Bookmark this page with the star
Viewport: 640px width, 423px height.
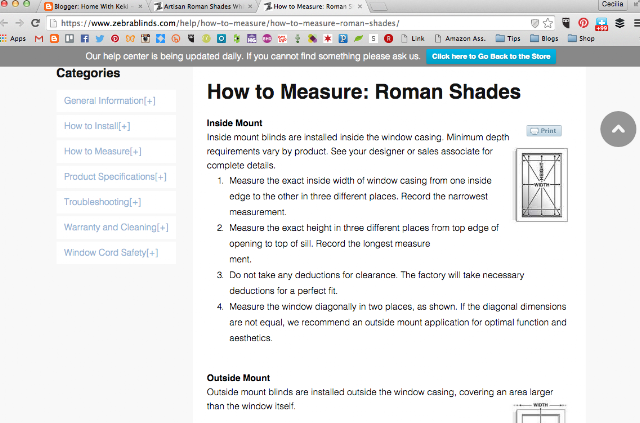pos(548,23)
